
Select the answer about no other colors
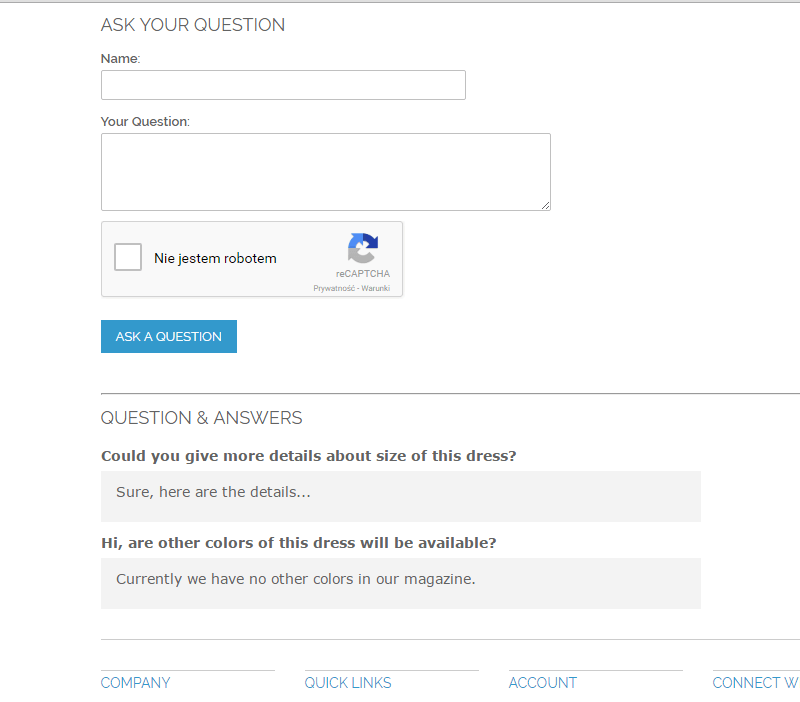pos(295,579)
